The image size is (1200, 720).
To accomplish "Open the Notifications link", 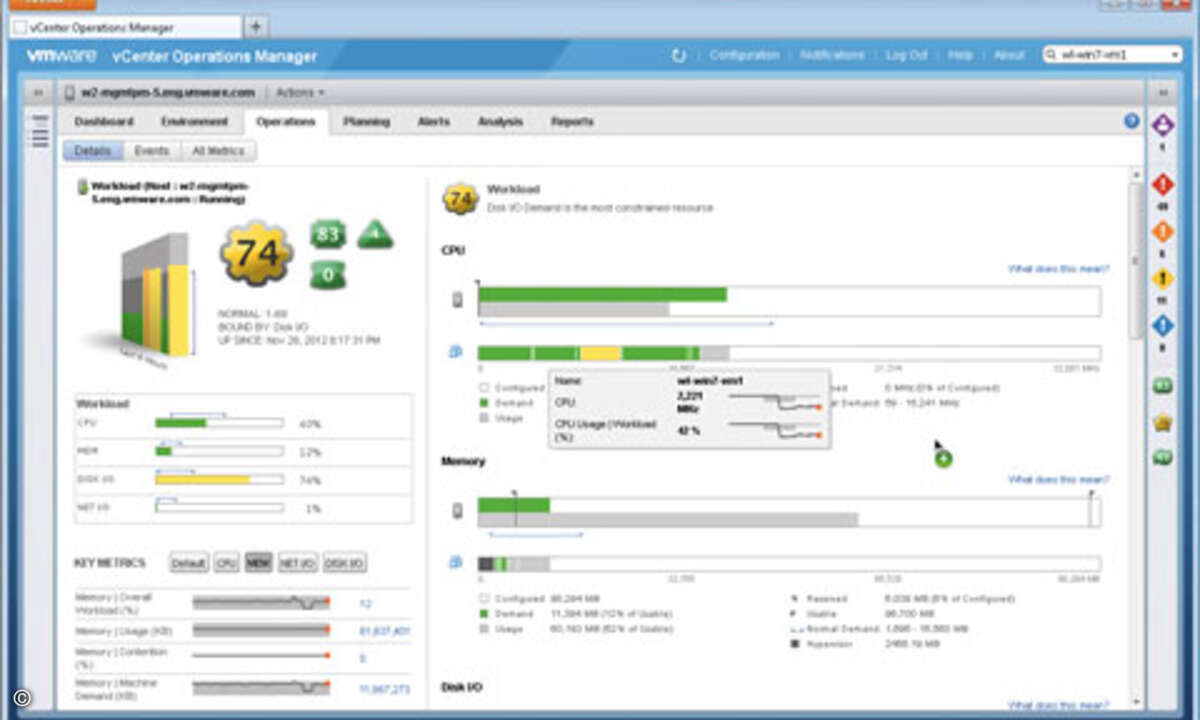I will pos(832,56).
